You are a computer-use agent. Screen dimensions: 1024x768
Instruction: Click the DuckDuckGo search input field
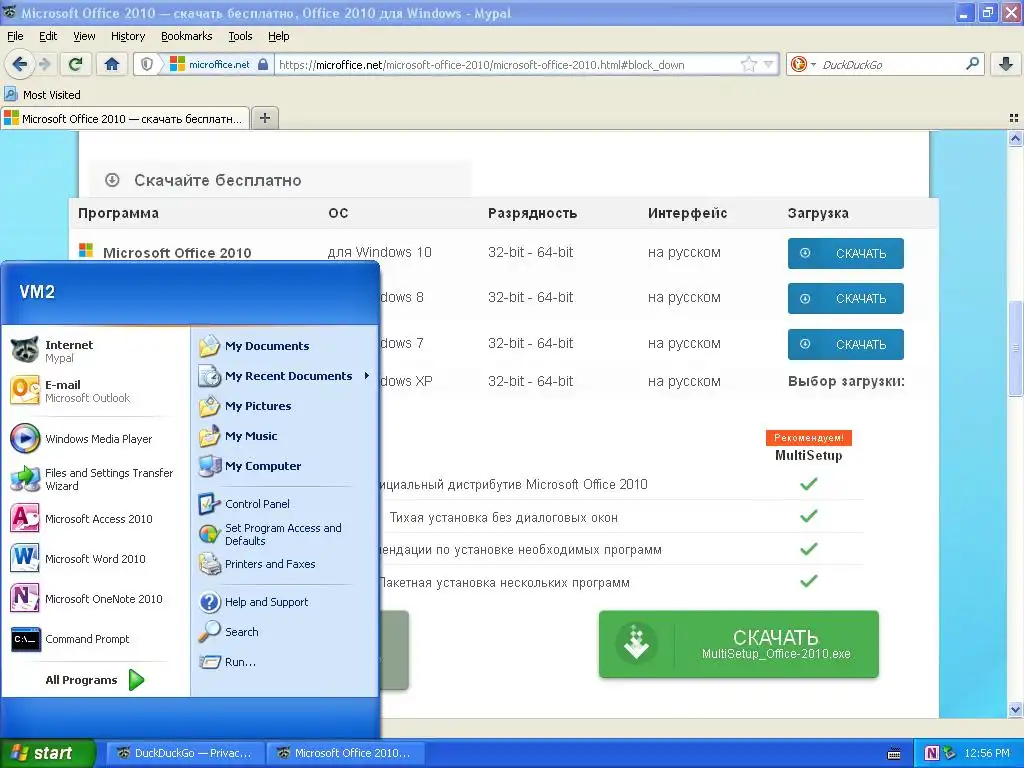pos(891,64)
